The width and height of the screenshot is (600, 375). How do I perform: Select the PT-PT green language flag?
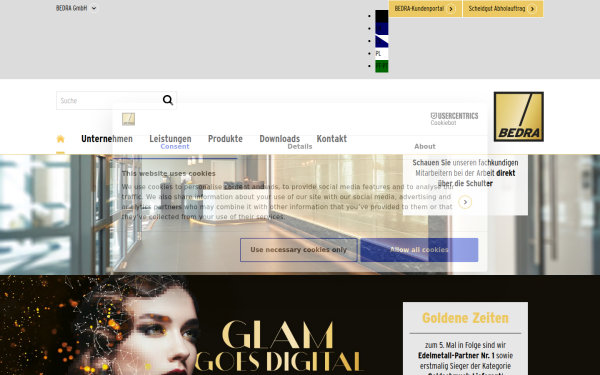coord(382,66)
